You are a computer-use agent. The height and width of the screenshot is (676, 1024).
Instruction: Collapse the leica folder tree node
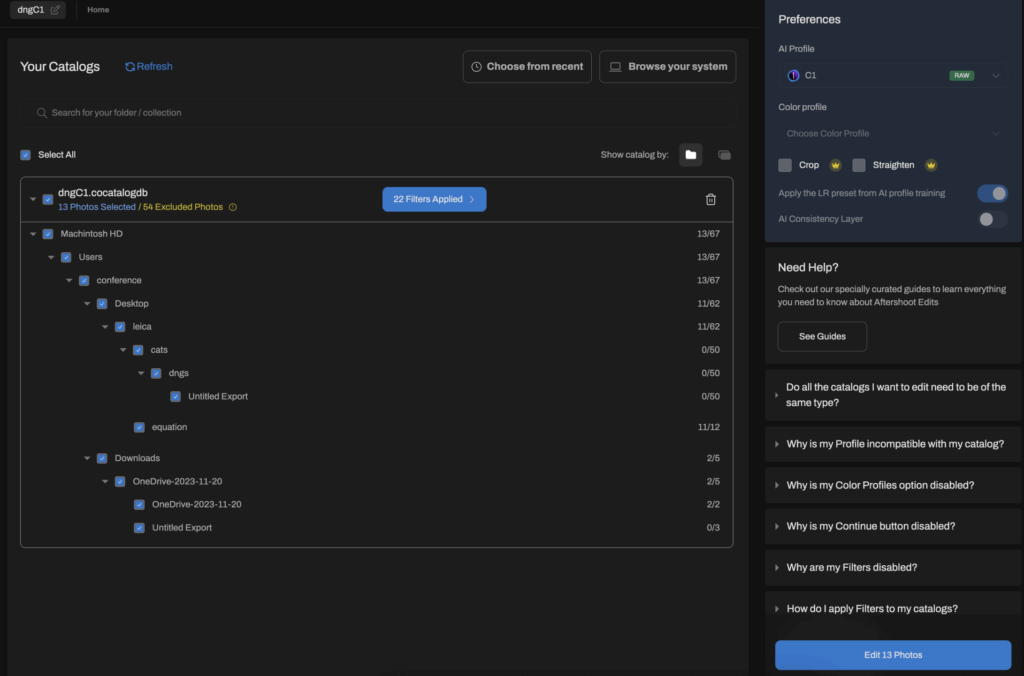click(106, 327)
